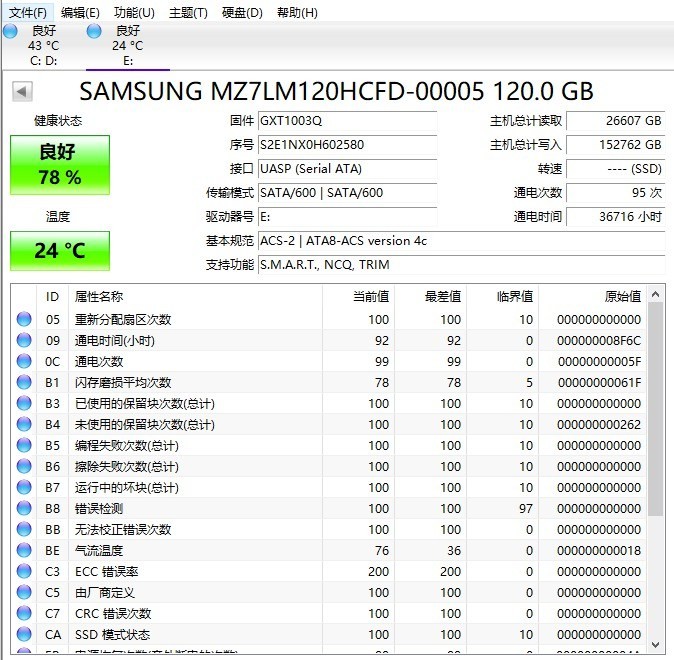Select the 闪存磨损平均次数 attribute row
The height and width of the screenshot is (660, 674).
click(329, 383)
